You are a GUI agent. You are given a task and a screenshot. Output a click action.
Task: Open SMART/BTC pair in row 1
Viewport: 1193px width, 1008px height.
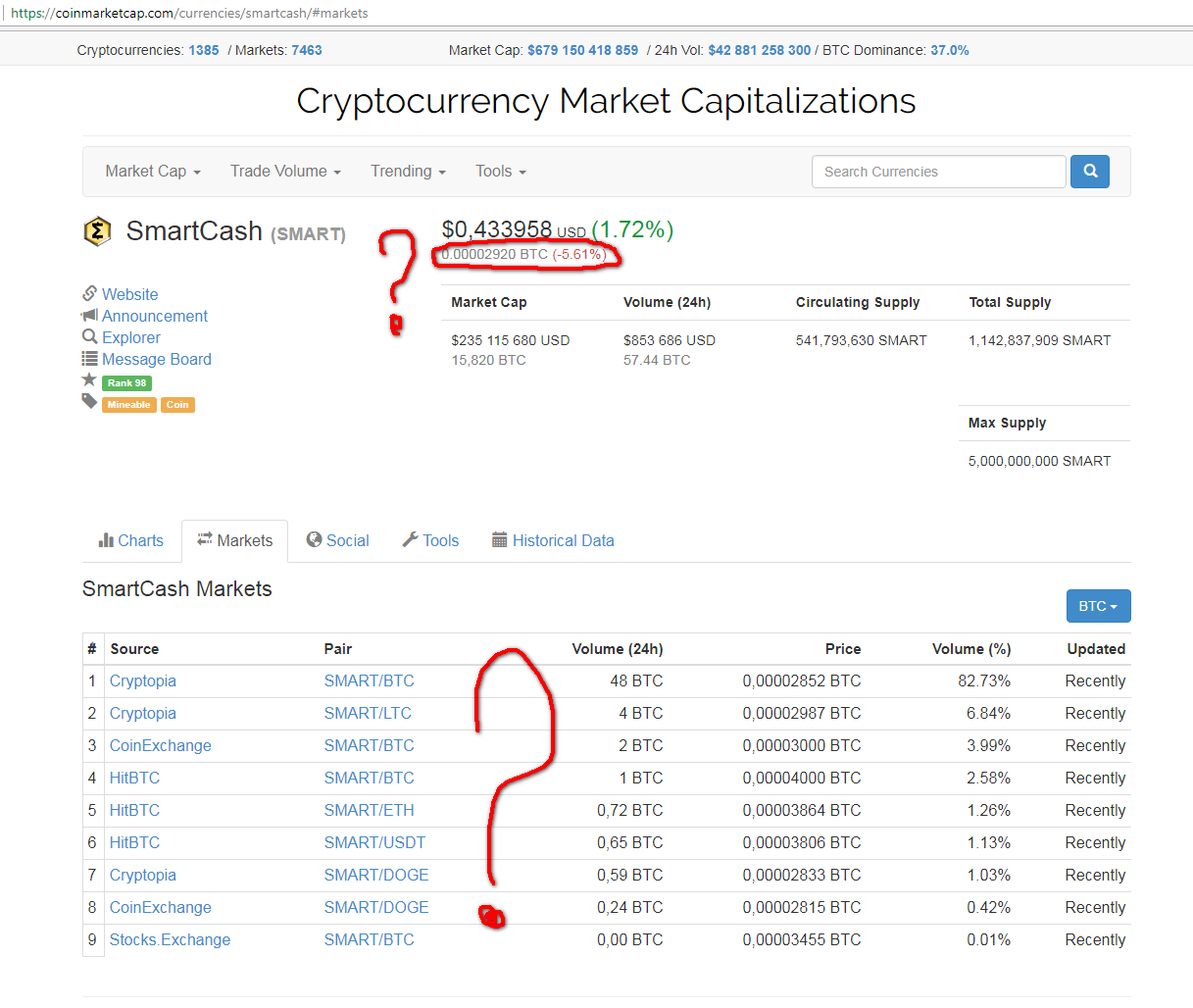pyautogui.click(x=370, y=680)
